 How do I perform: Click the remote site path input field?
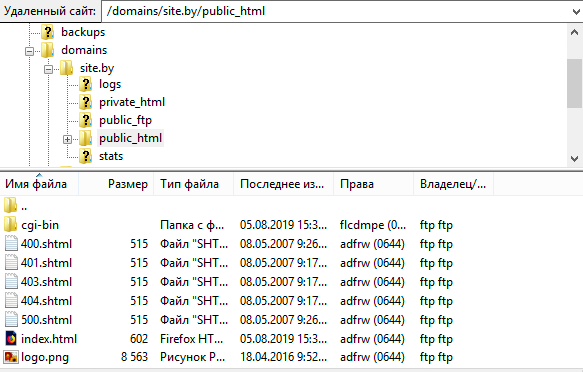point(335,11)
